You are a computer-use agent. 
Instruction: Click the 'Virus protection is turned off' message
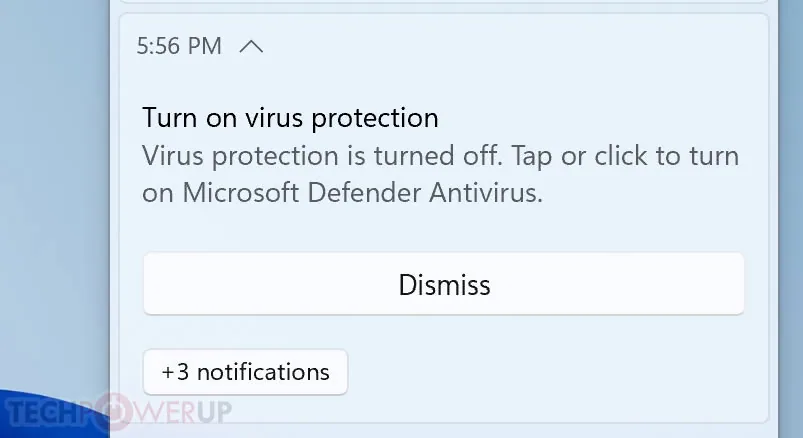click(322, 155)
